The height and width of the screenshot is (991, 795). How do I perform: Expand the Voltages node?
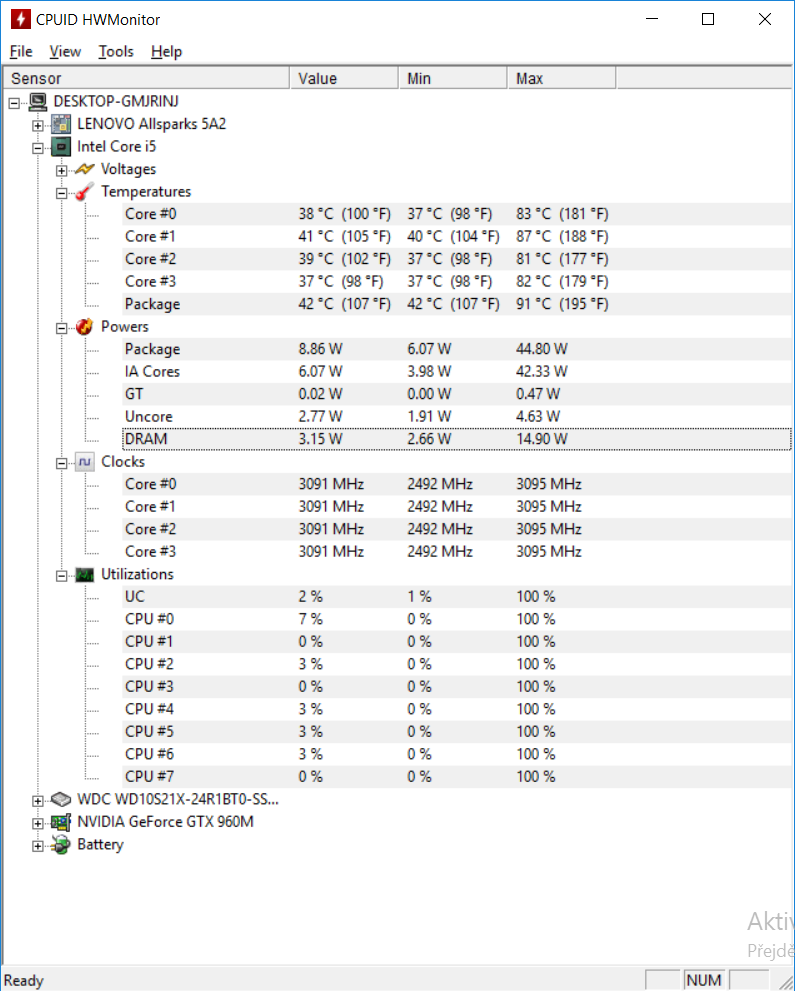(62, 170)
